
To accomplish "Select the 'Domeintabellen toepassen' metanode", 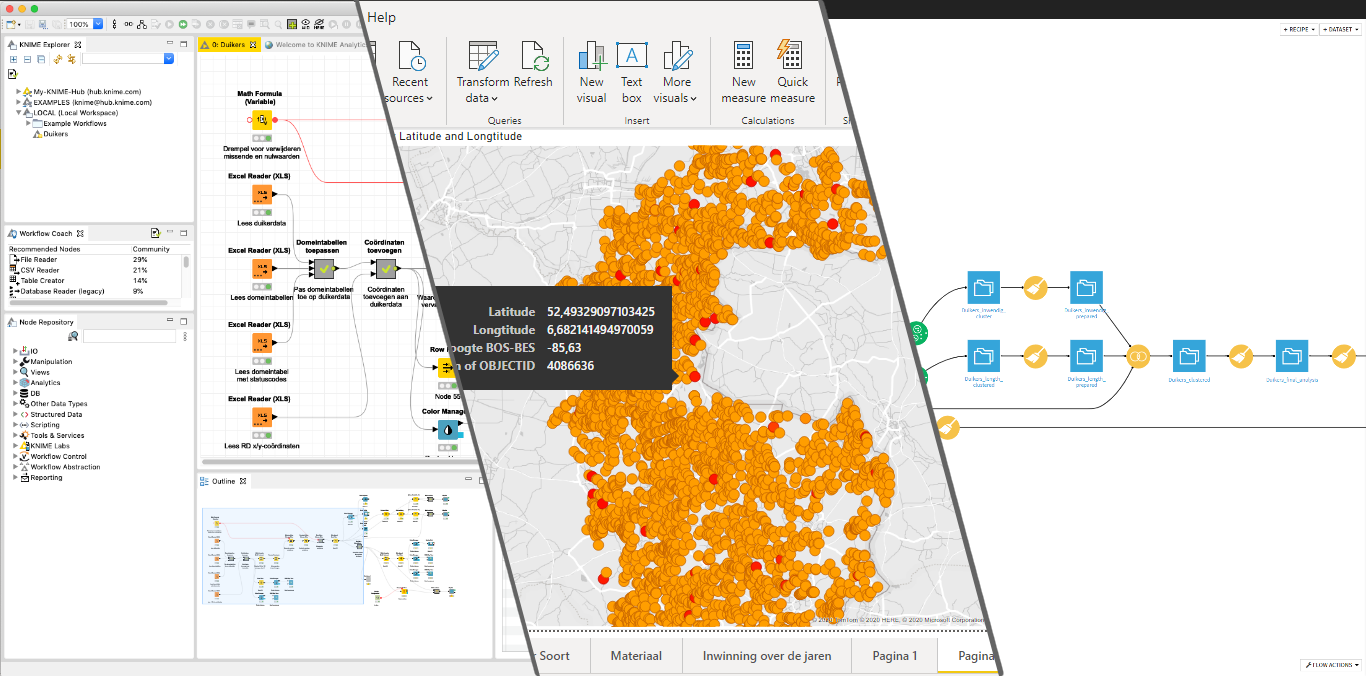I will 324,269.
